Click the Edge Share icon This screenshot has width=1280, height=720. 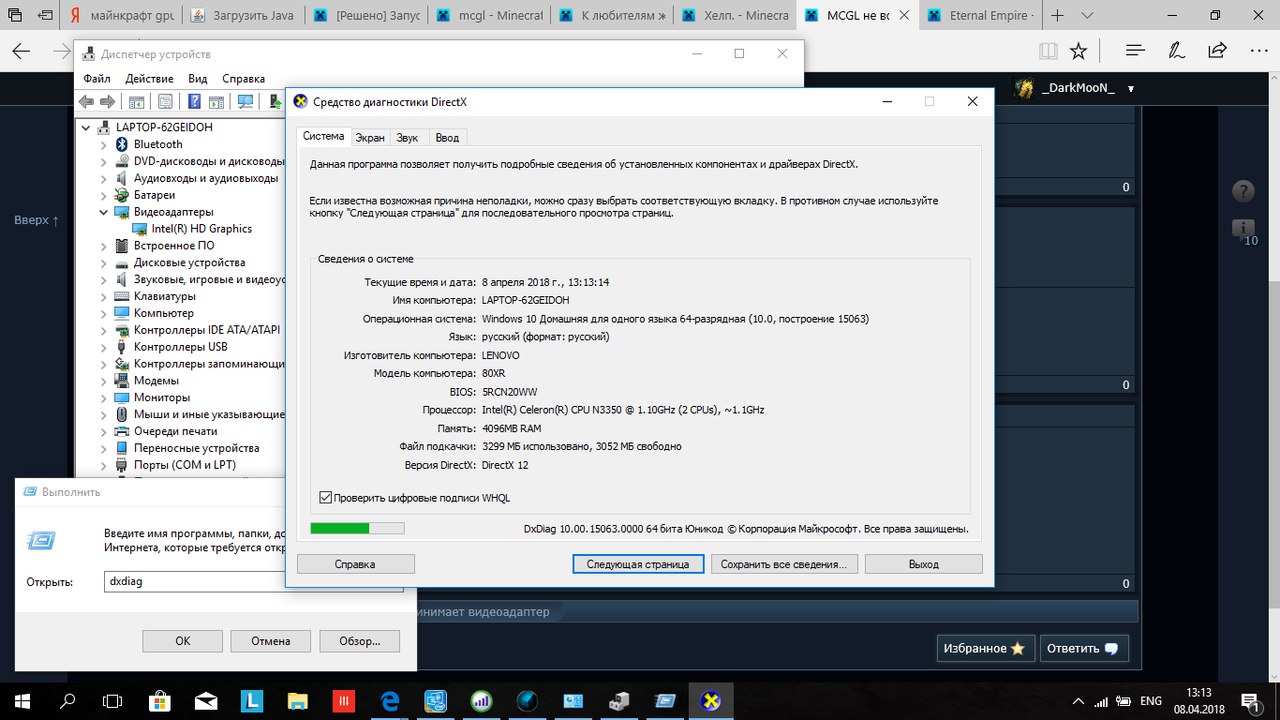coord(1217,50)
